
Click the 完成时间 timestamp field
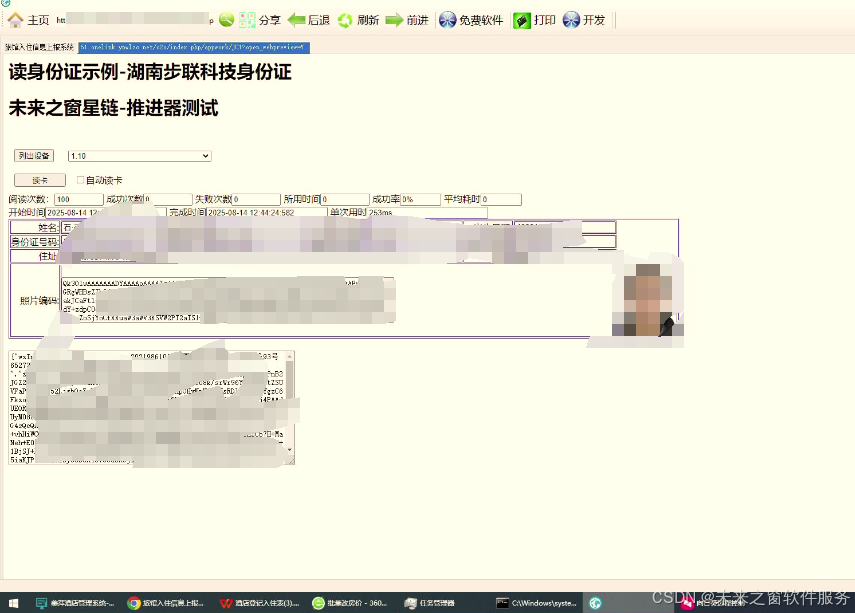[x=266, y=212]
